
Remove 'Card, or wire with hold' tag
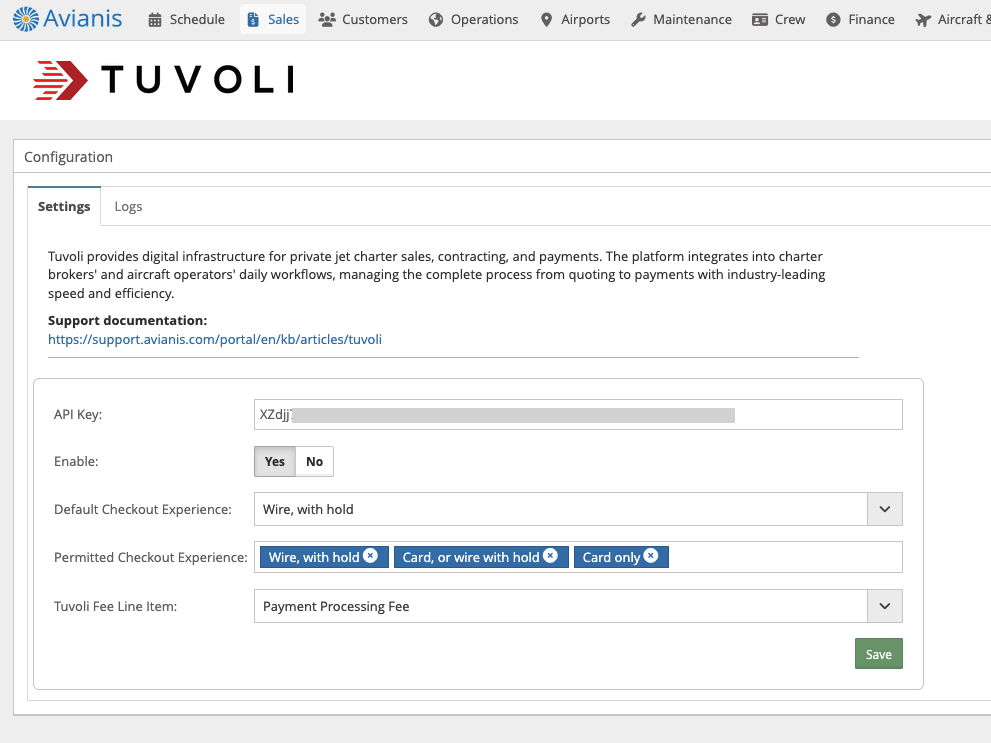[x=550, y=555]
